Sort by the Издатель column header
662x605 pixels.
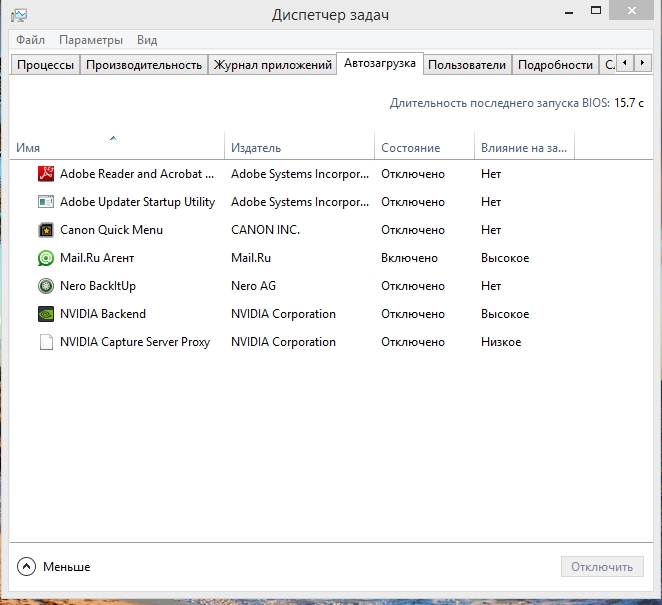(256, 148)
